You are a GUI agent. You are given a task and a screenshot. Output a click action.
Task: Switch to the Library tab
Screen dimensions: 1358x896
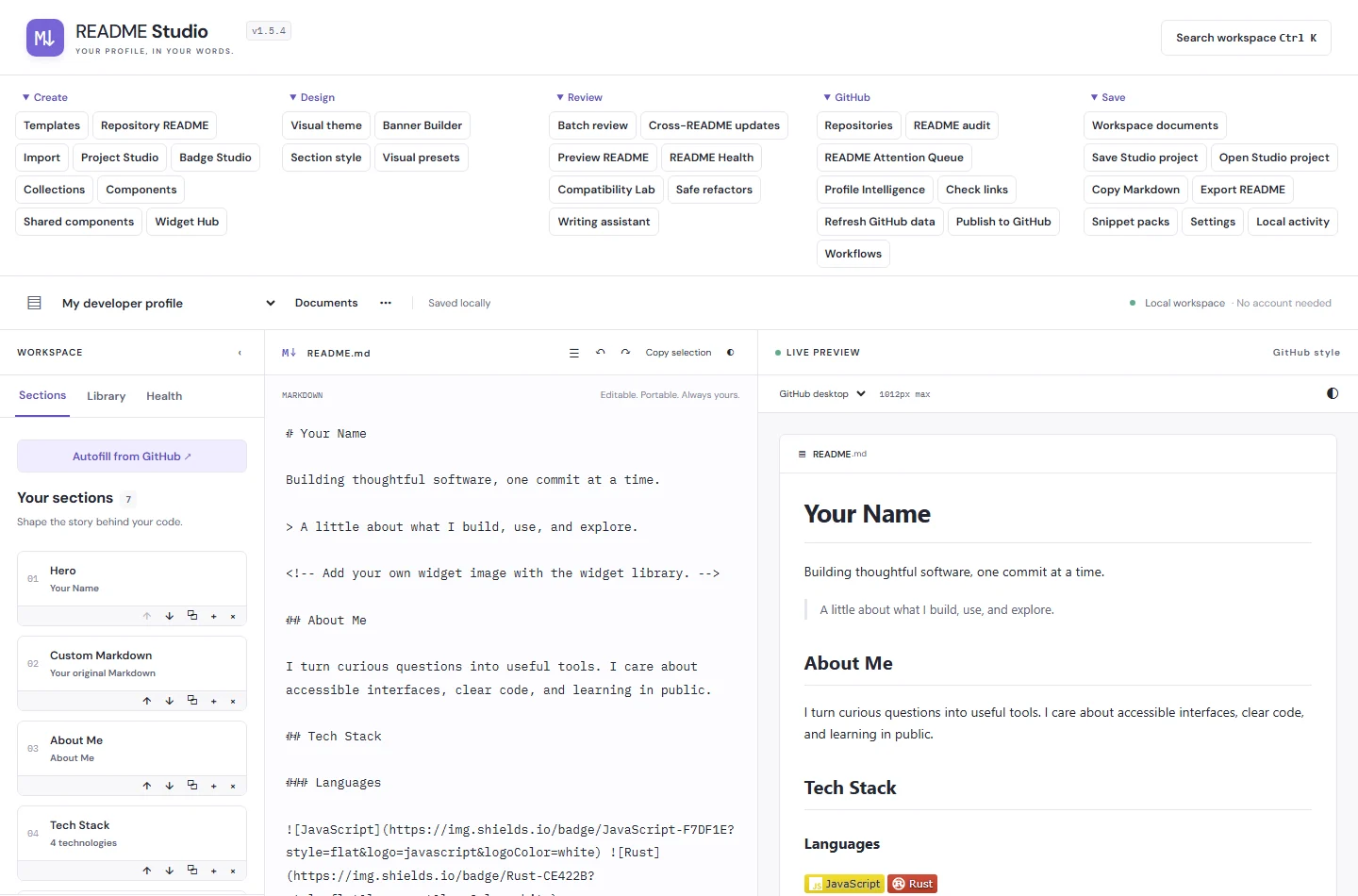pos(106,396)
